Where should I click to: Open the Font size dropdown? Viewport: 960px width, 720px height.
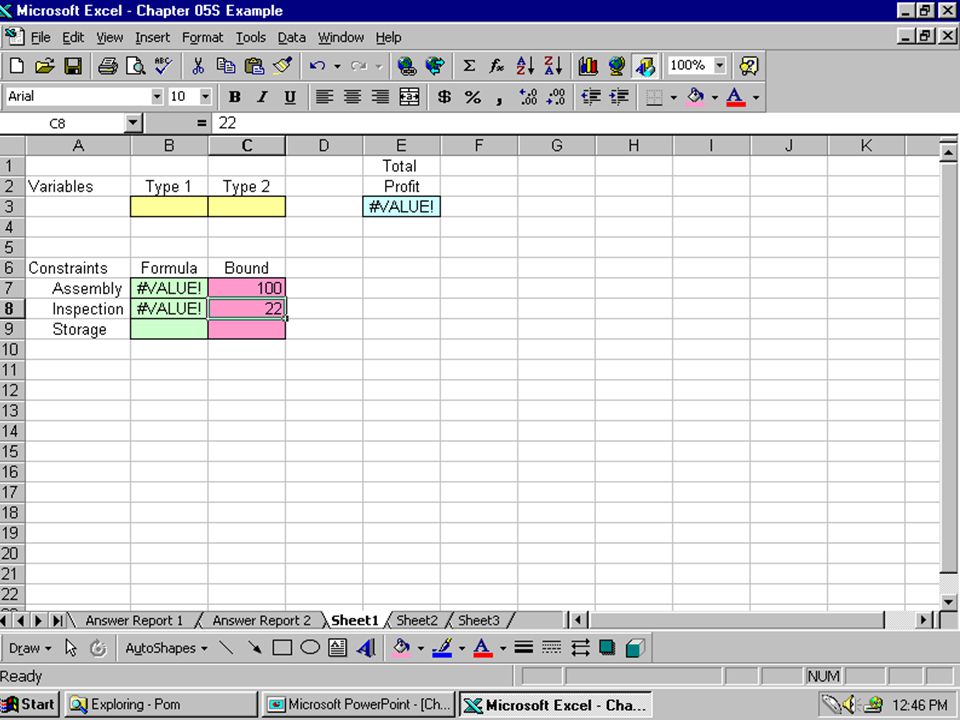(x=205, y=97)
